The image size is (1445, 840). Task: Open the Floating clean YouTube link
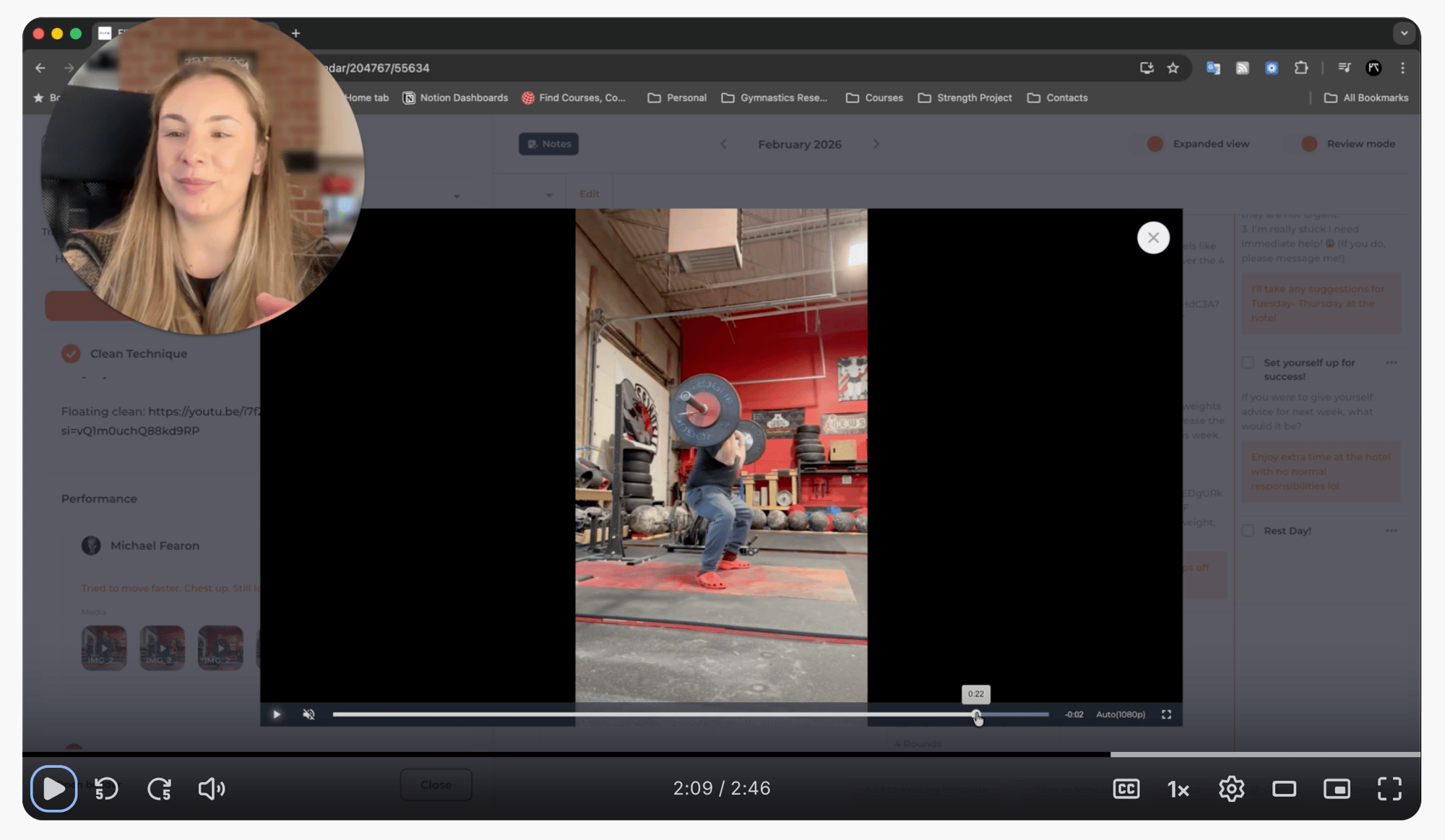(x=204, y=411)
